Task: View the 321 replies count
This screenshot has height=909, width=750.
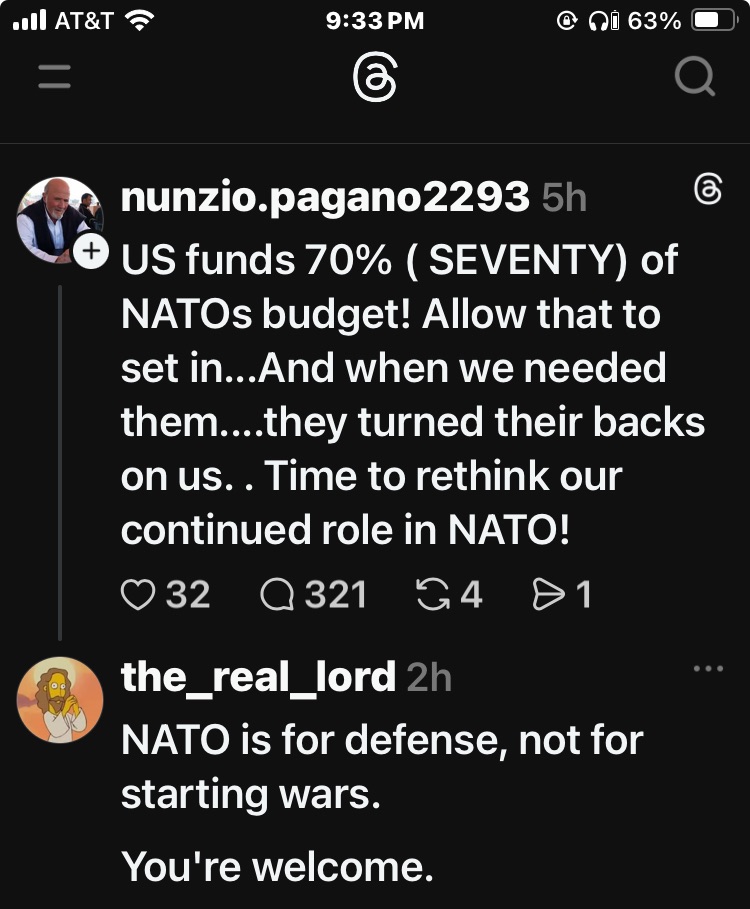Action: point(335,596)
